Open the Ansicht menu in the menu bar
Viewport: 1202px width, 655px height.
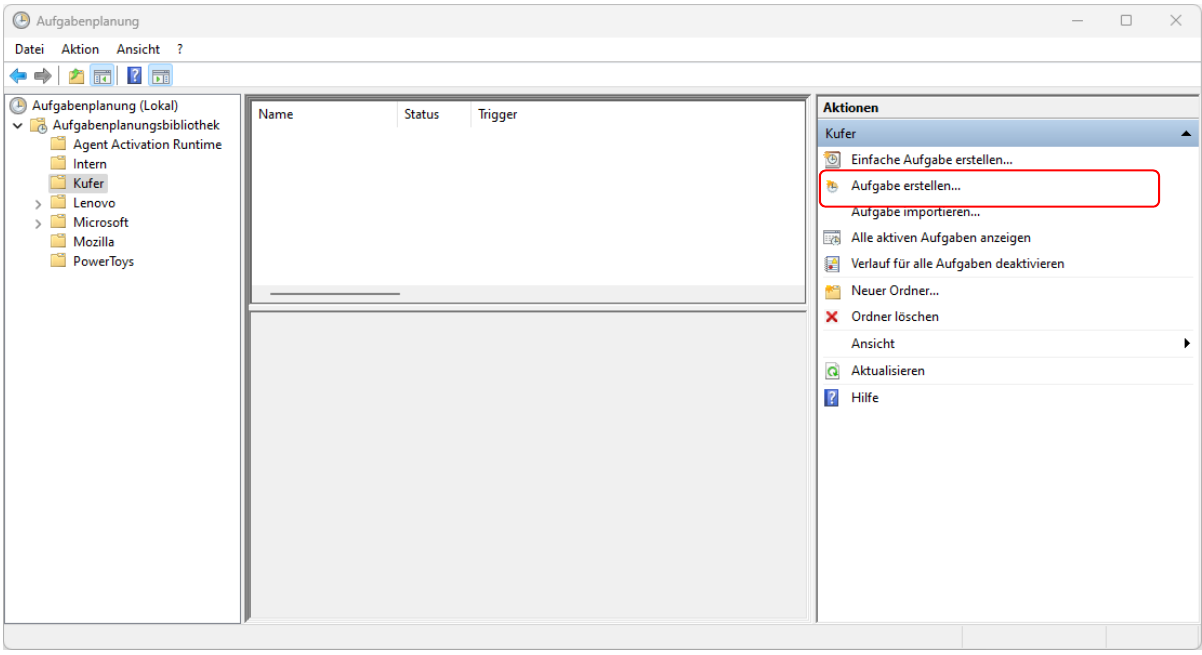(138, 49)
